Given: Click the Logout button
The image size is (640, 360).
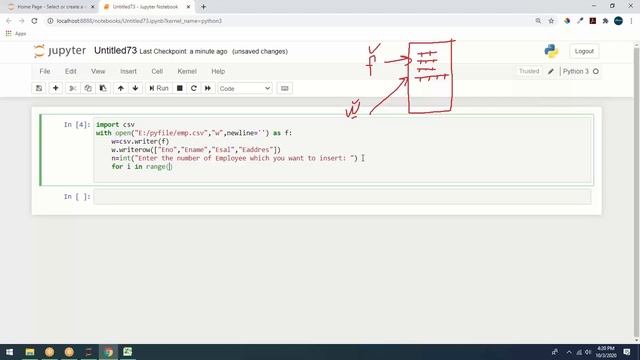Looking at the screenshot, I should tap(584, 51).
